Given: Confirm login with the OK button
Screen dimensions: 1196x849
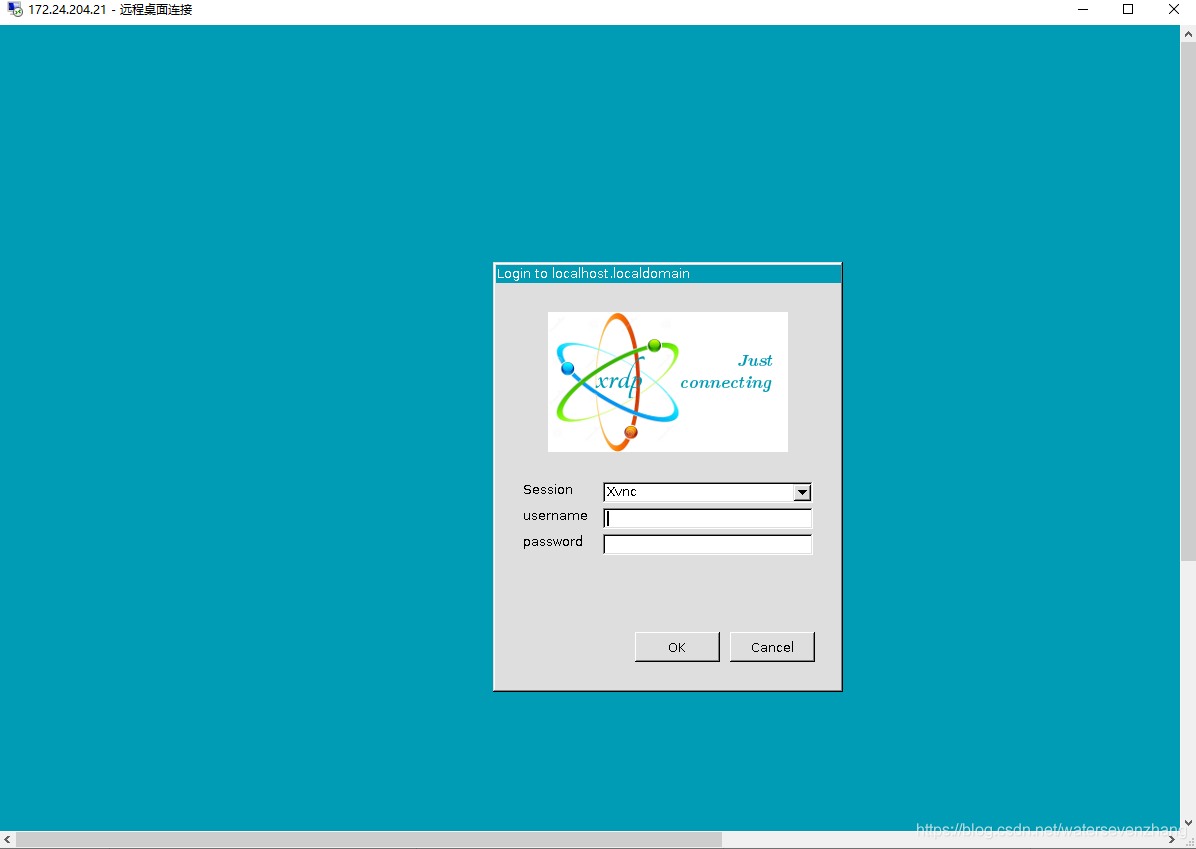Looking at the screenshot, I should pos(677,647).
